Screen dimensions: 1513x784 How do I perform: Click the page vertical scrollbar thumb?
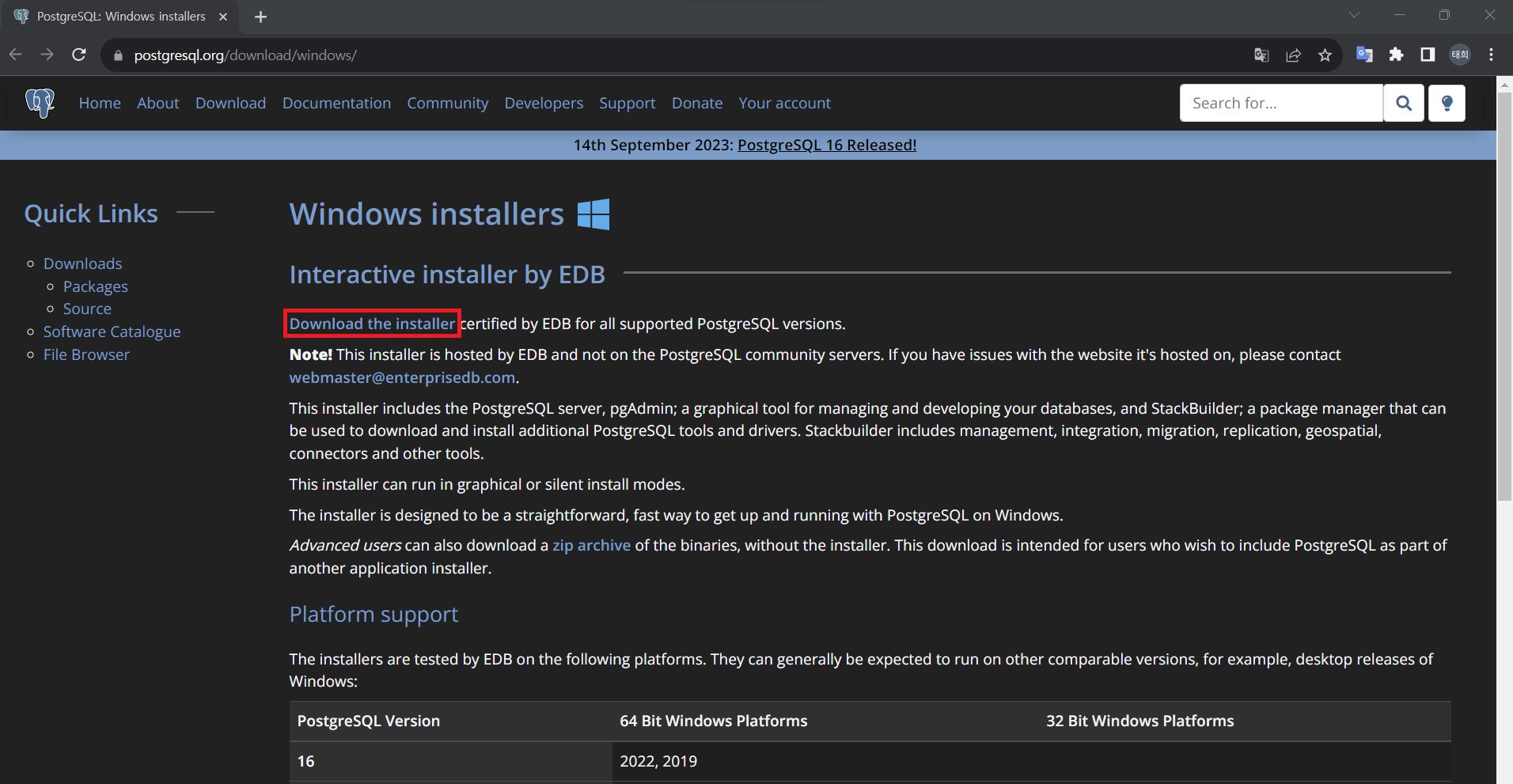(x=1504, y=297)
